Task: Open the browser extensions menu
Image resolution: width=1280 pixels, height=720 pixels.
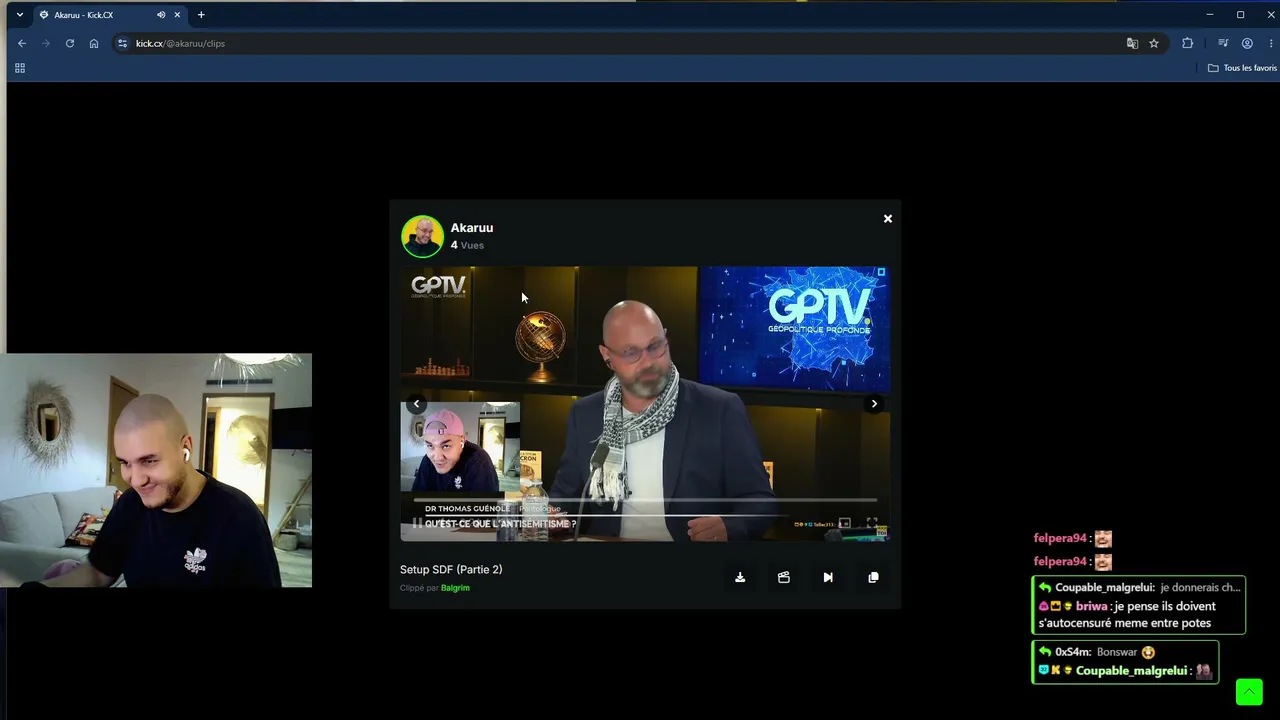Action: pyautogui.click(x=1188, y=43)
